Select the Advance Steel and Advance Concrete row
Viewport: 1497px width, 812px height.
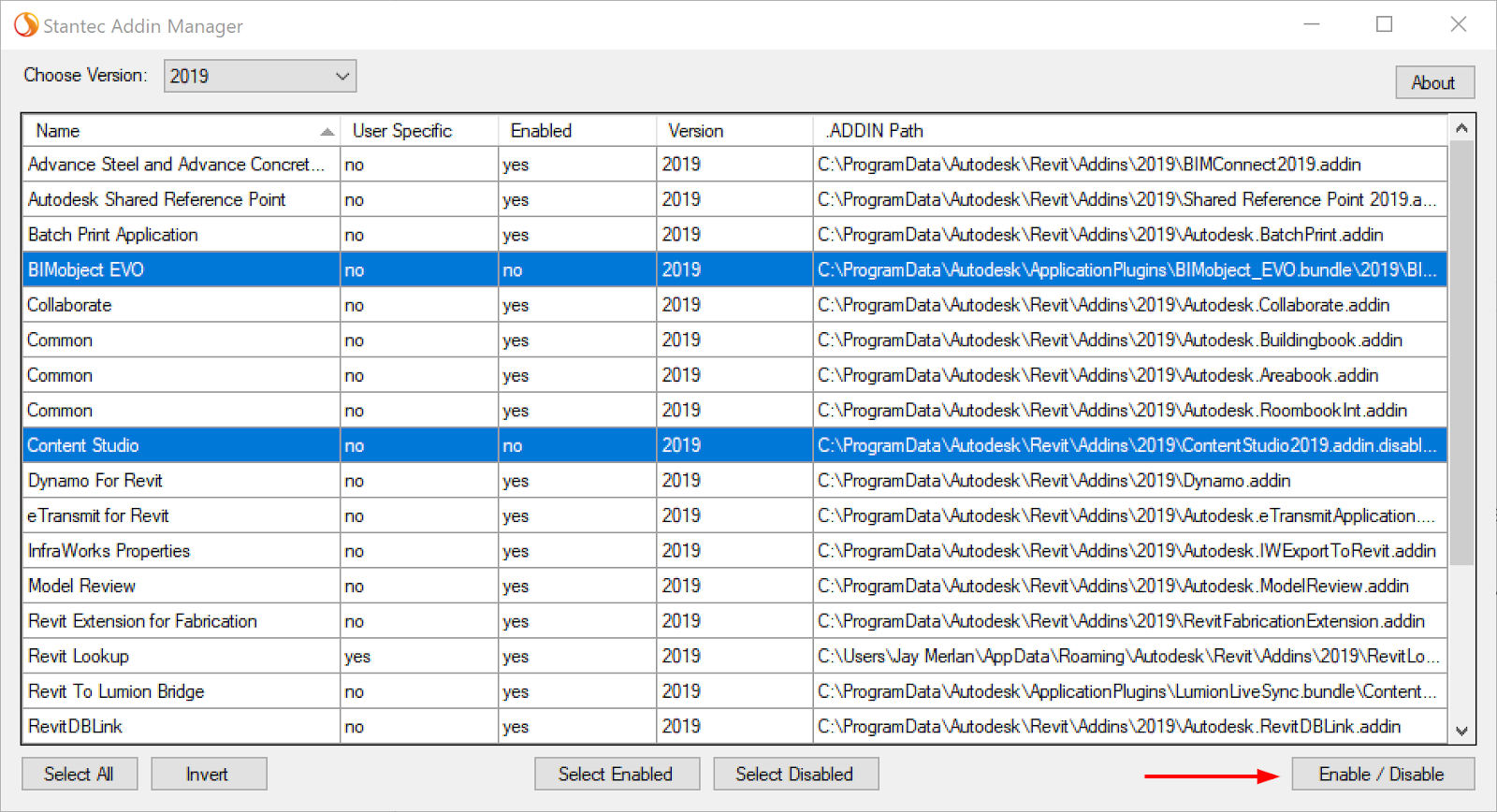point(734,165)
